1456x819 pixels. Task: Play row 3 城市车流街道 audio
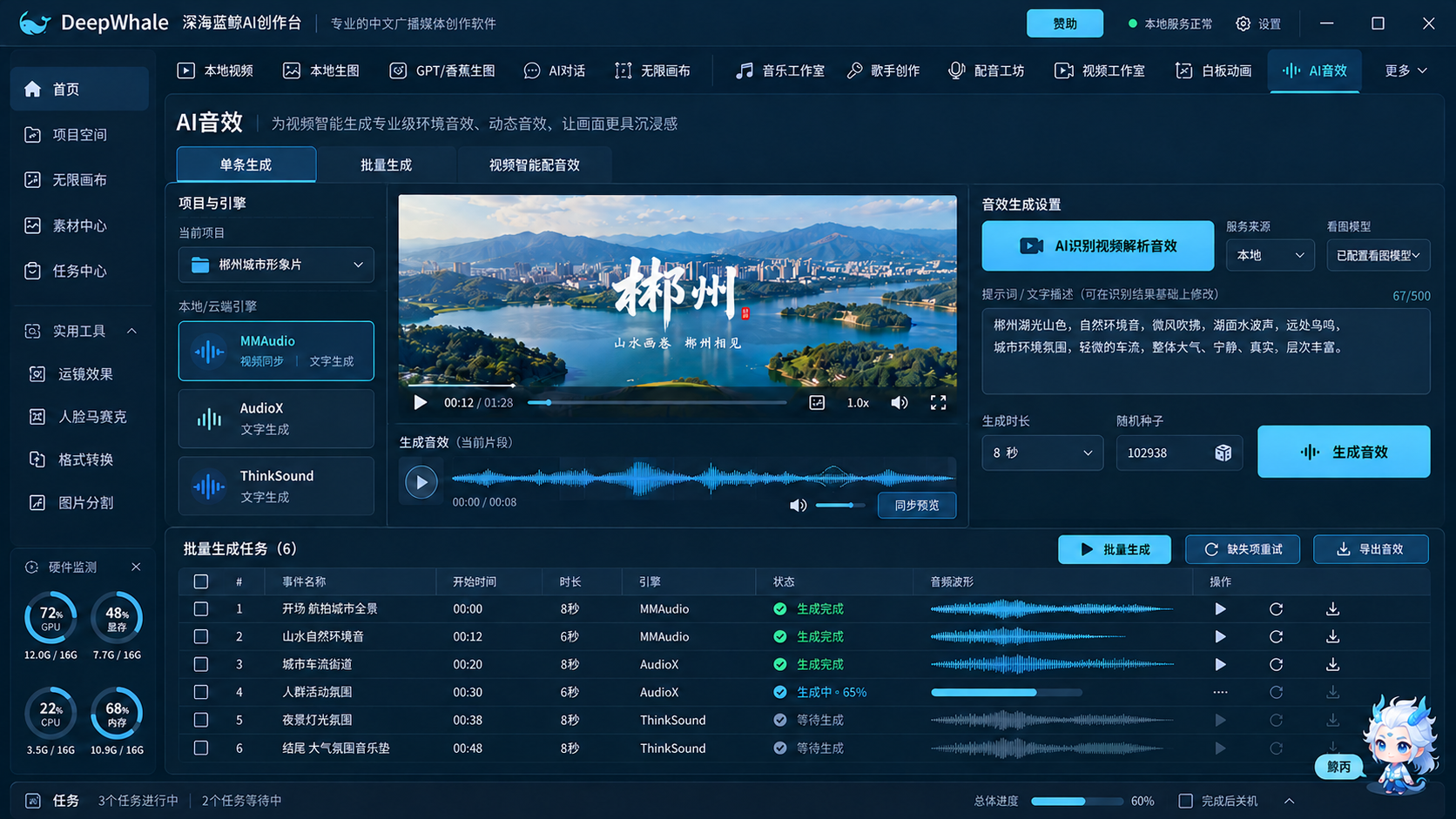click(1220, 665)
